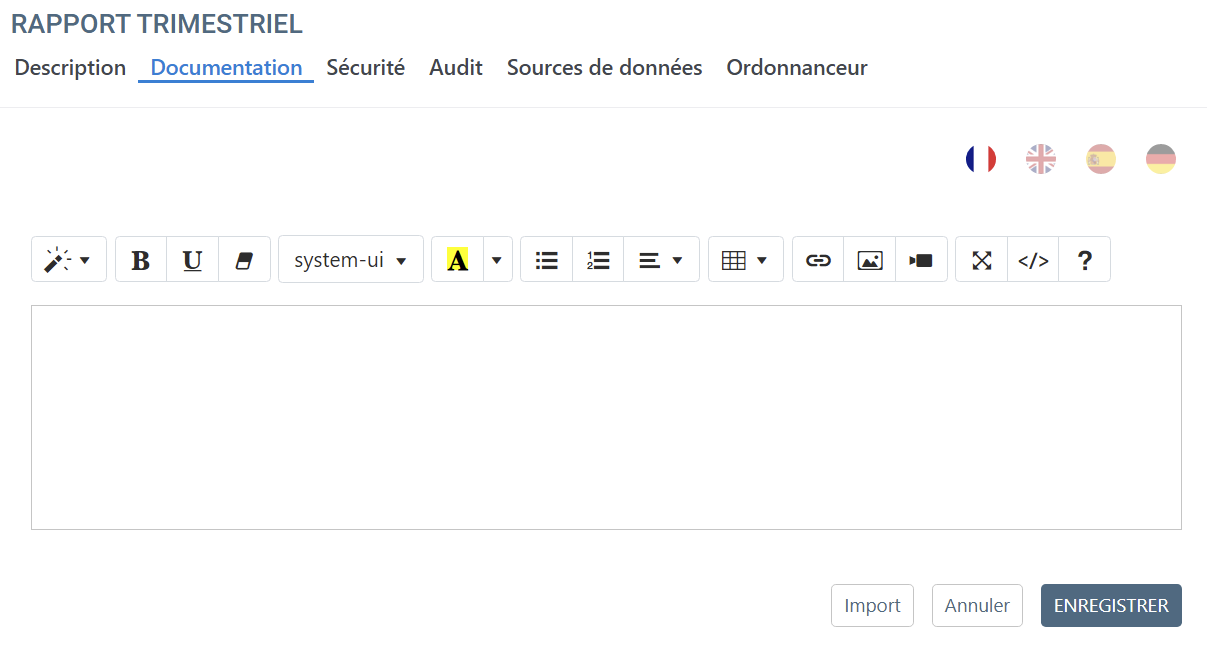Toggle bold formatting
Image resolution: width=1207 pixels, height=649 pixels.
[x=141, y=260]
